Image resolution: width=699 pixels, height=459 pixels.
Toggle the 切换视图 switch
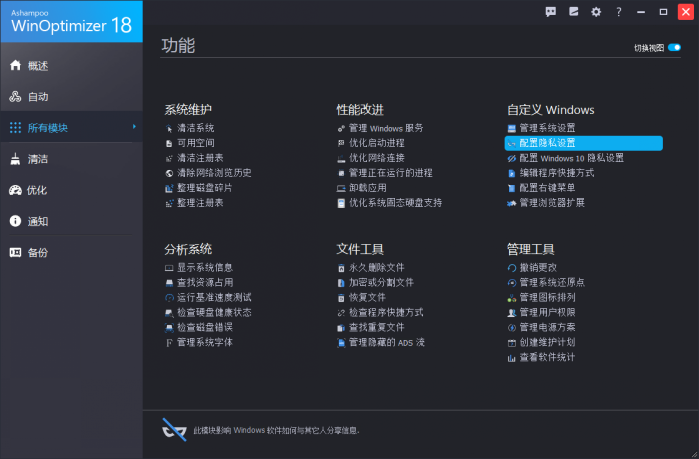click(x=674, y=47)
